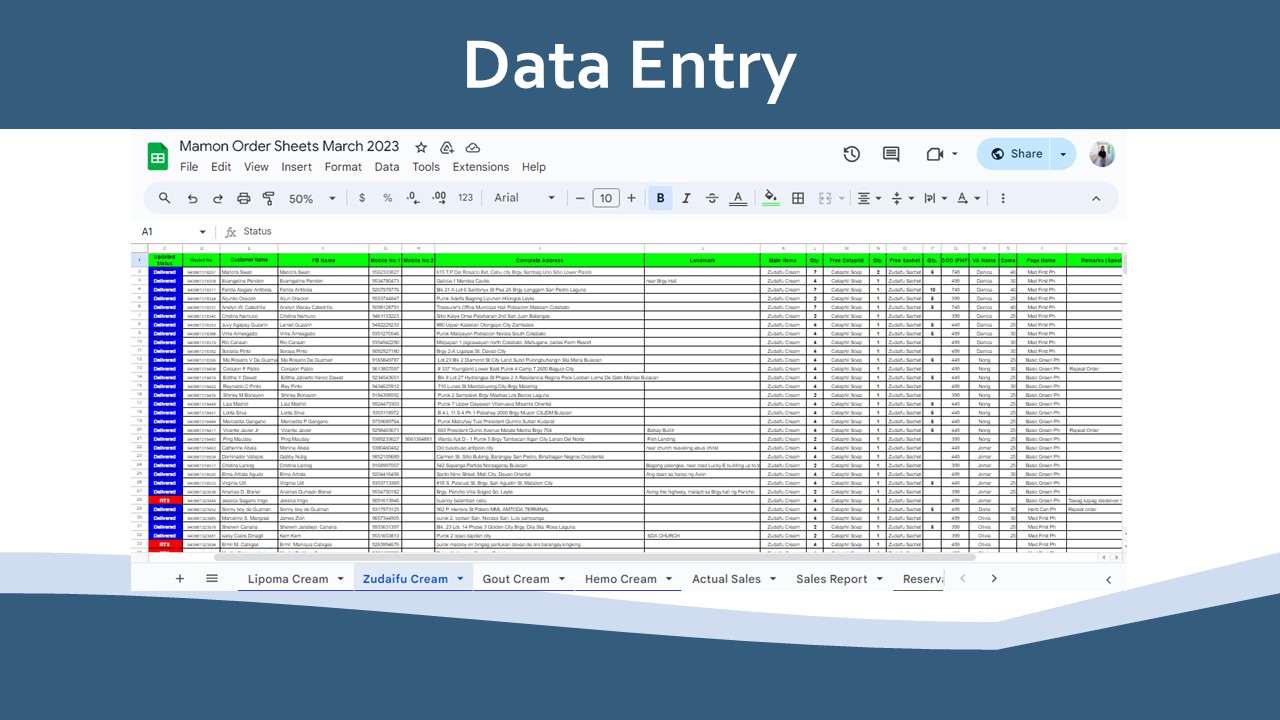
Task: Open the 50% zoom dropdown
Action: [312, 198]
